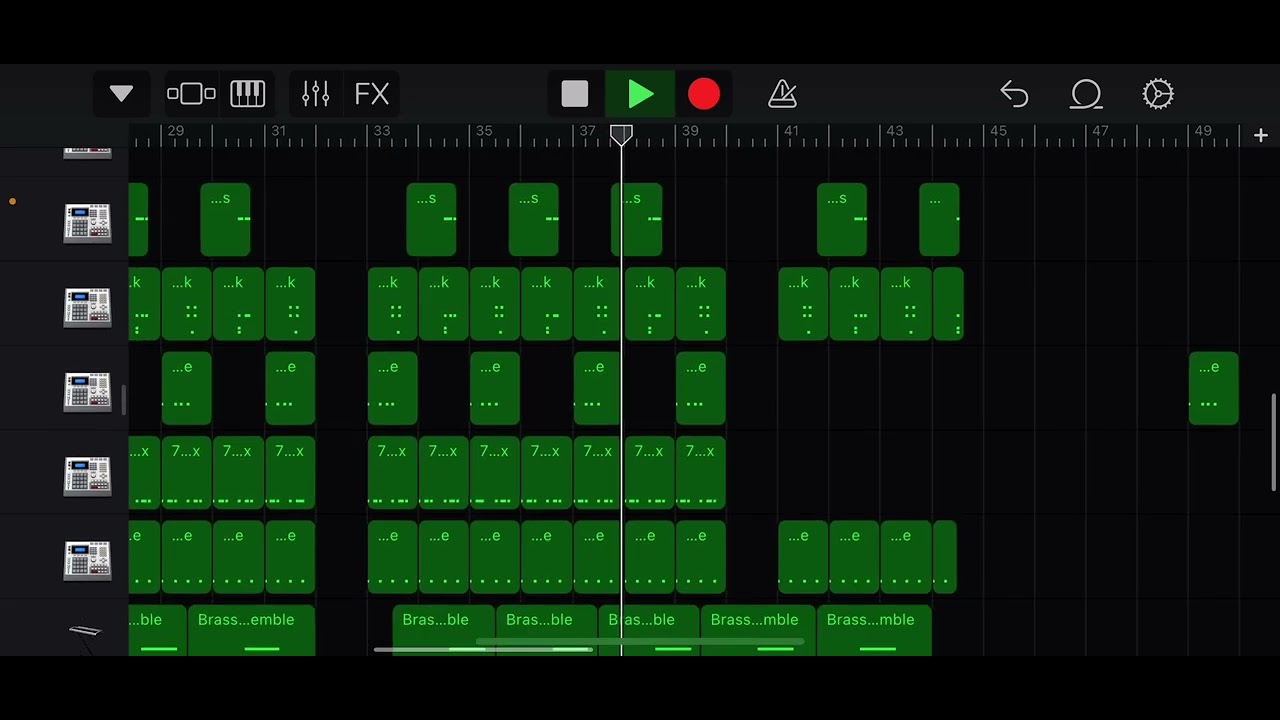Select the ...k region starting at bar 39

[x=700, y=304]
